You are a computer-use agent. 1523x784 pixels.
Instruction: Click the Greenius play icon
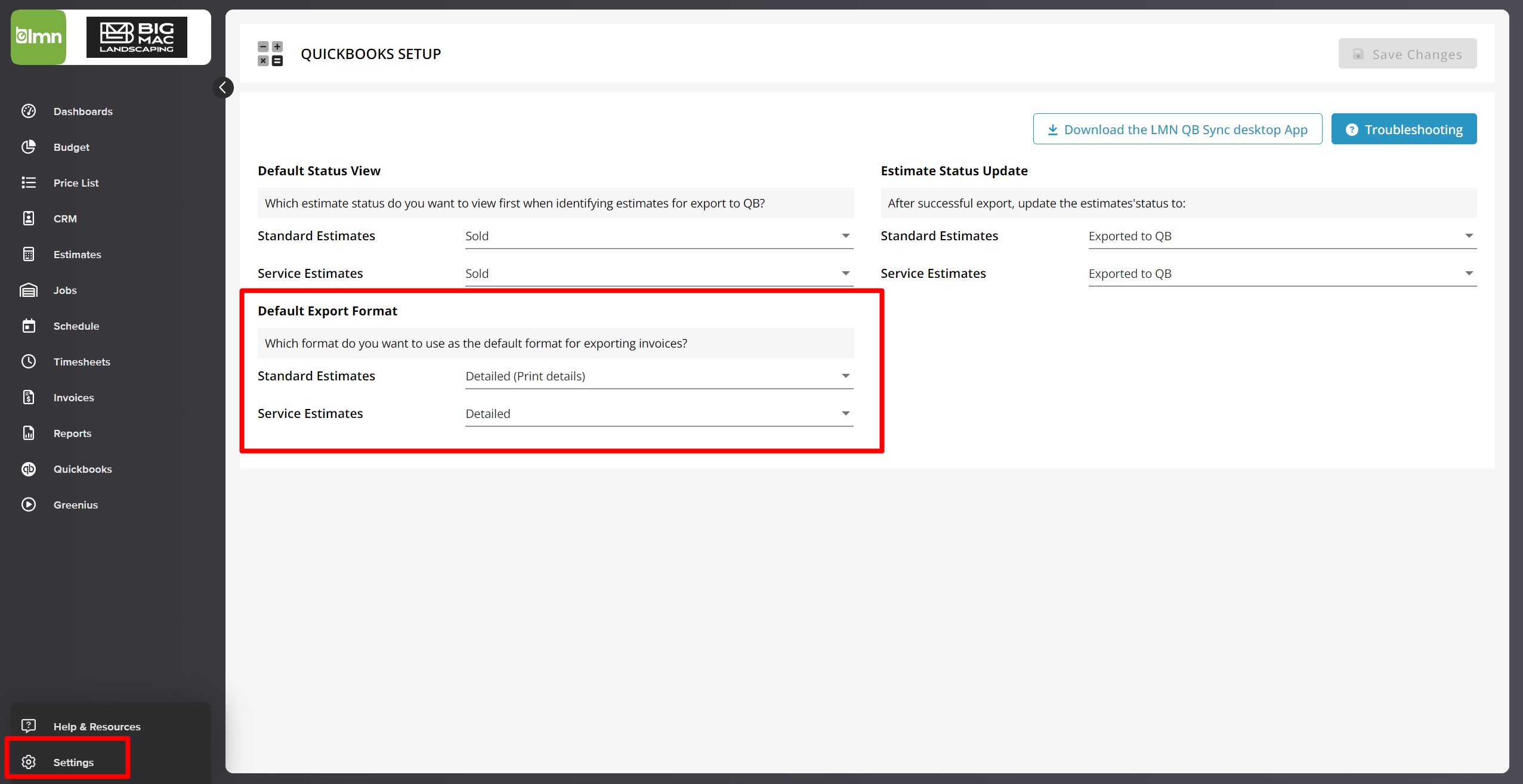[29, 504]
